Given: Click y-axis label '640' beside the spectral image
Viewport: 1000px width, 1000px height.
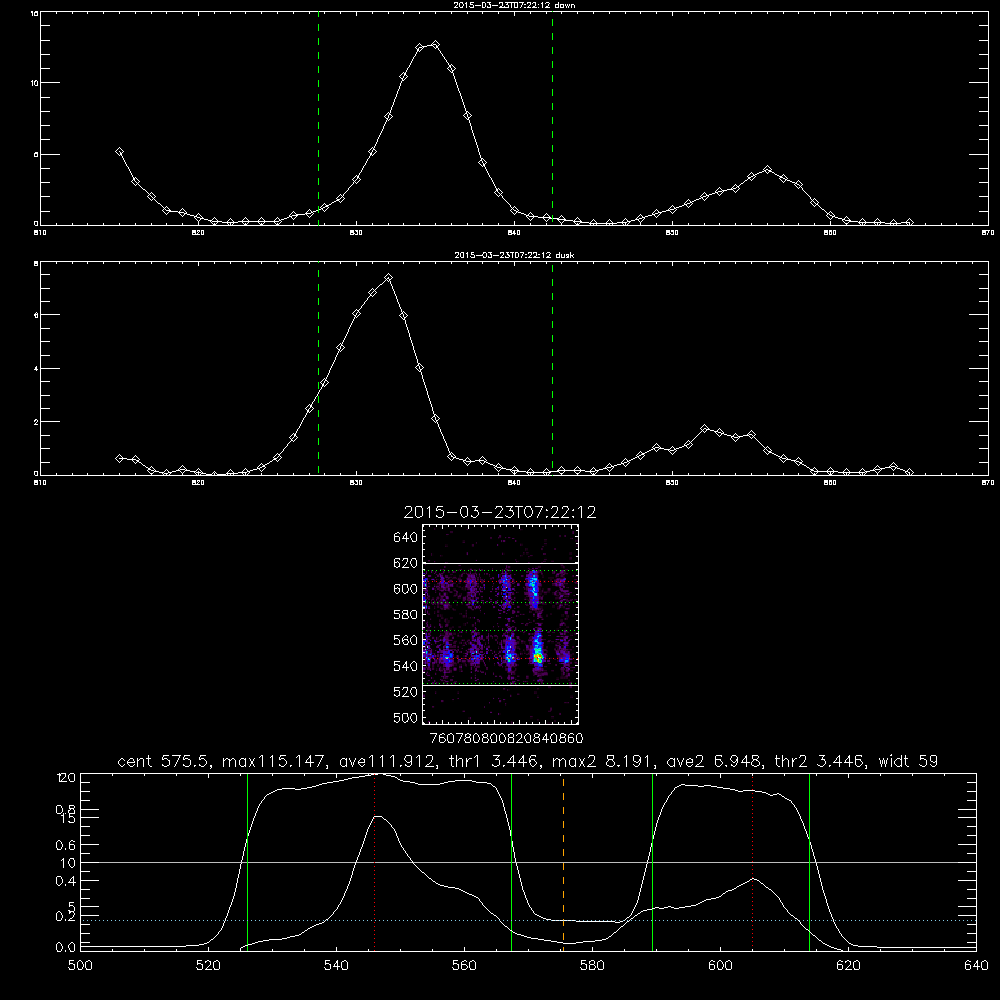Looking at the screenshot, I should coord(405,537).
